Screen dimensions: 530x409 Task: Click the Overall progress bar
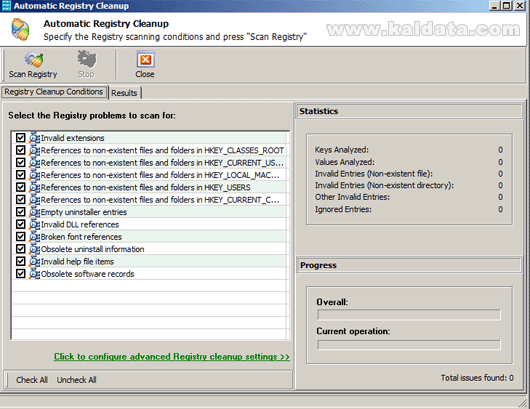coord(409,315)
